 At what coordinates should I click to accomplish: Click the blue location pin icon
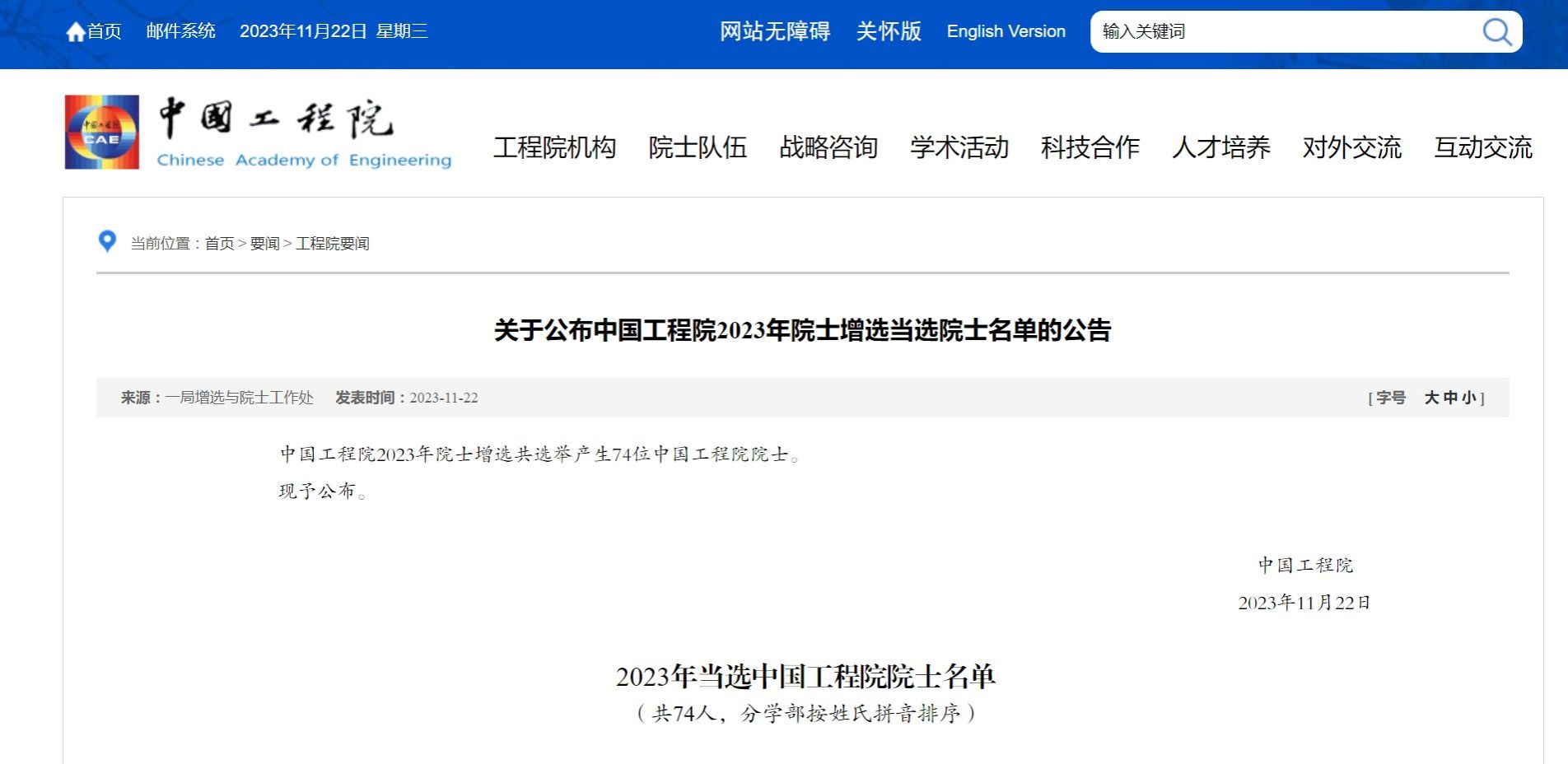[107, 241]
